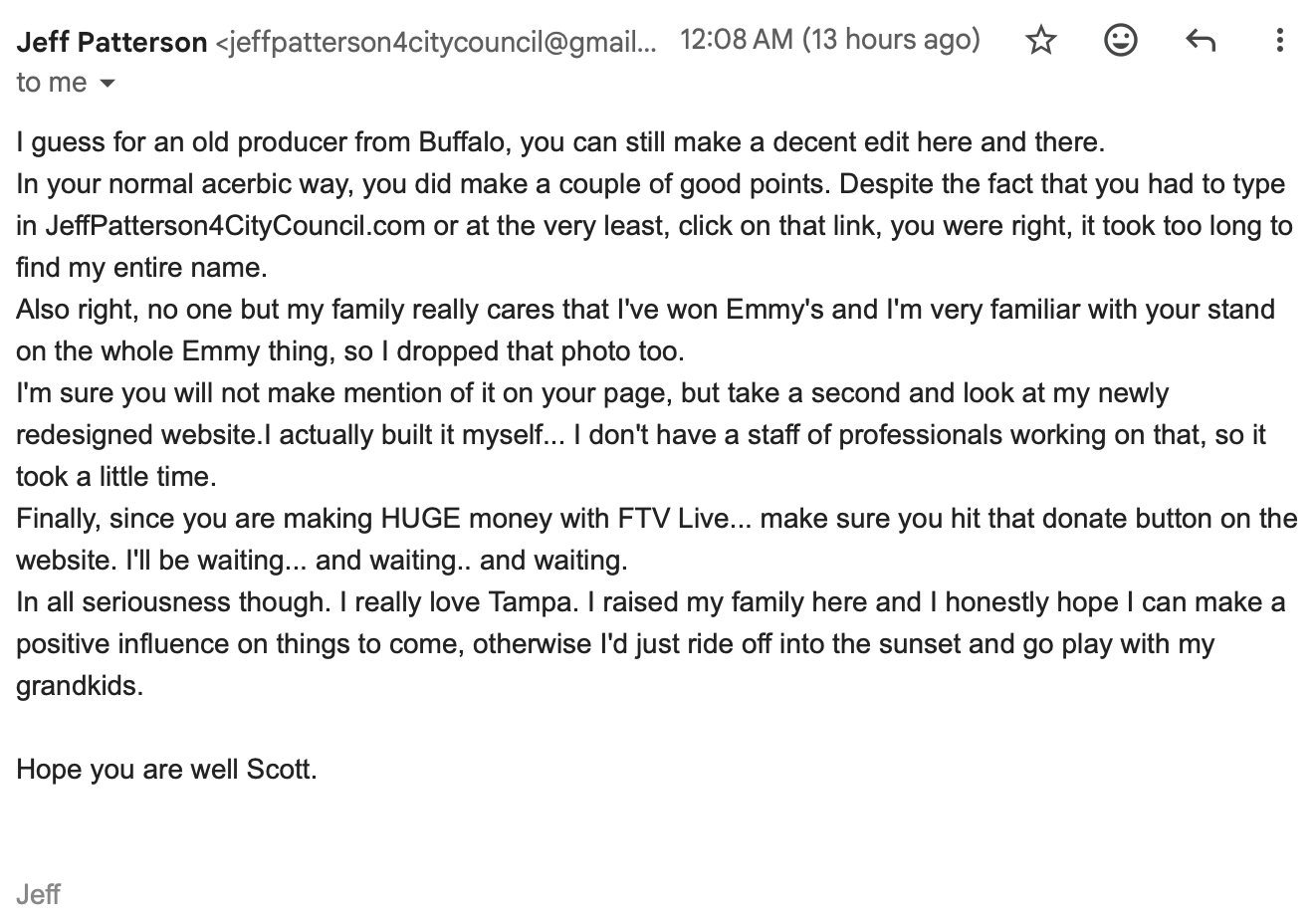Image resolution: width=1316 pixels, height=924 pixels.
Task: Star this email from Jeff Patterson
Action: coord(1040,41)
